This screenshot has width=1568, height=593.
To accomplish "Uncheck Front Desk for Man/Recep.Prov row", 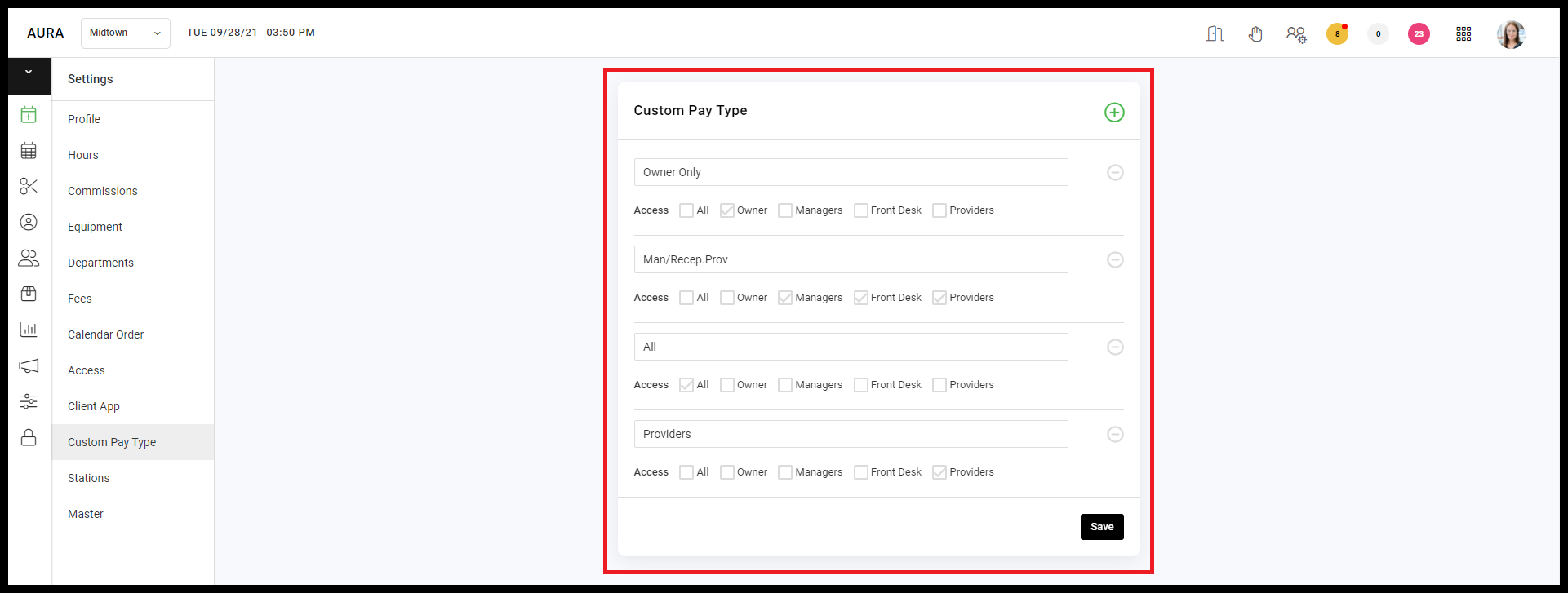I will point(861,298).
